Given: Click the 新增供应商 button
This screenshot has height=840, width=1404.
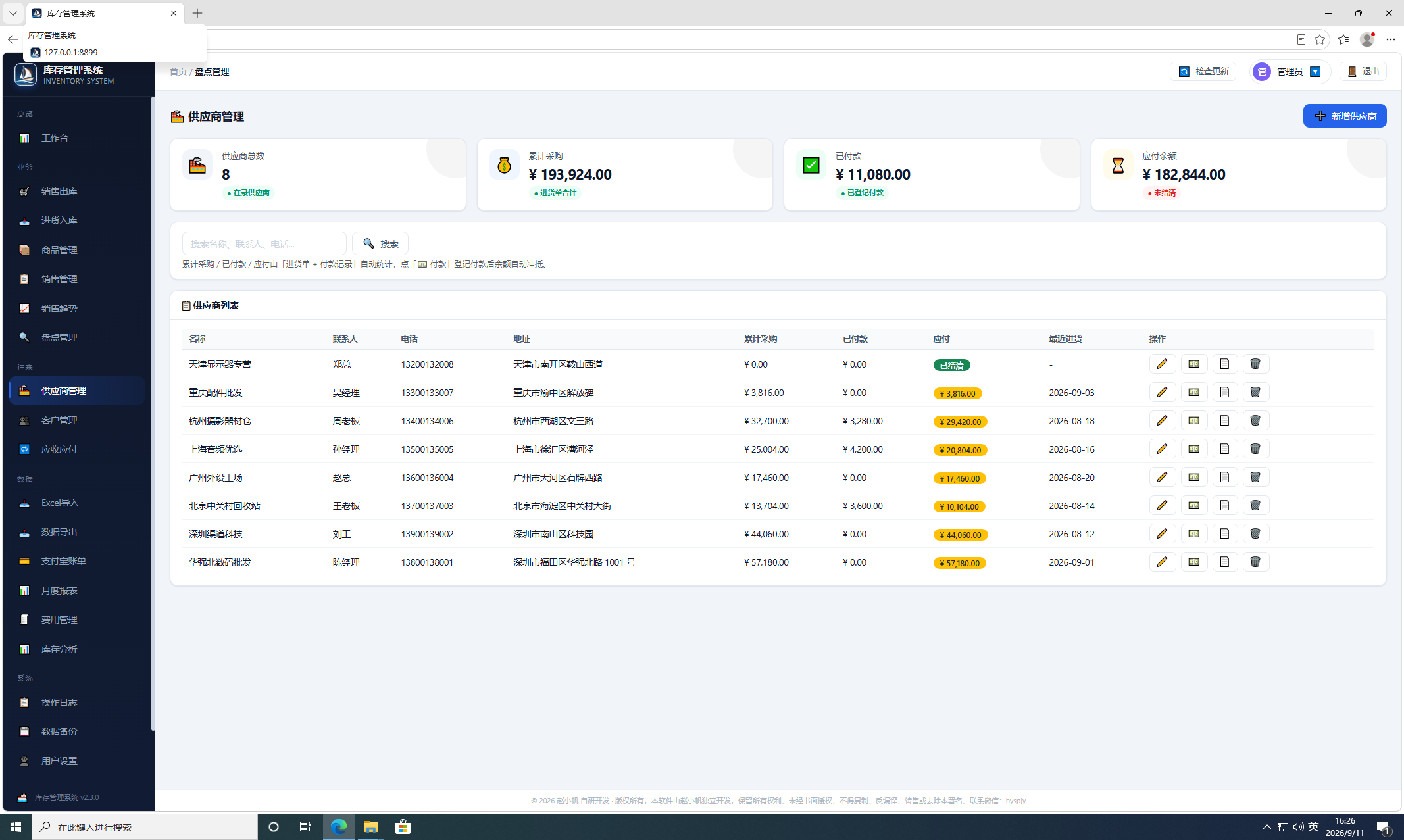Looking at the screenshot, I should coord(1345,116).
